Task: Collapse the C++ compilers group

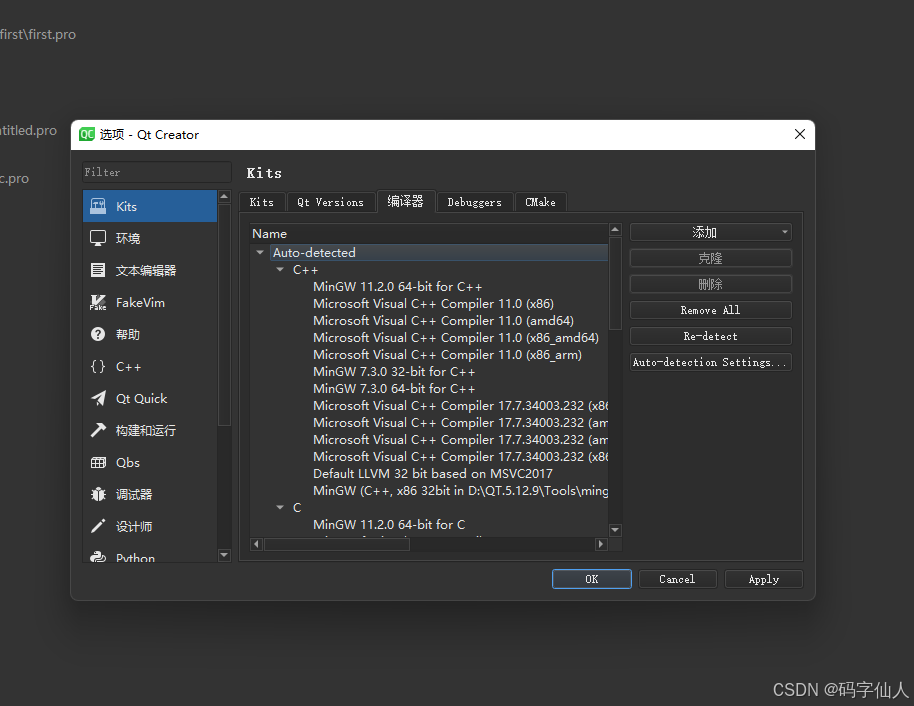Action: [280, 269]
